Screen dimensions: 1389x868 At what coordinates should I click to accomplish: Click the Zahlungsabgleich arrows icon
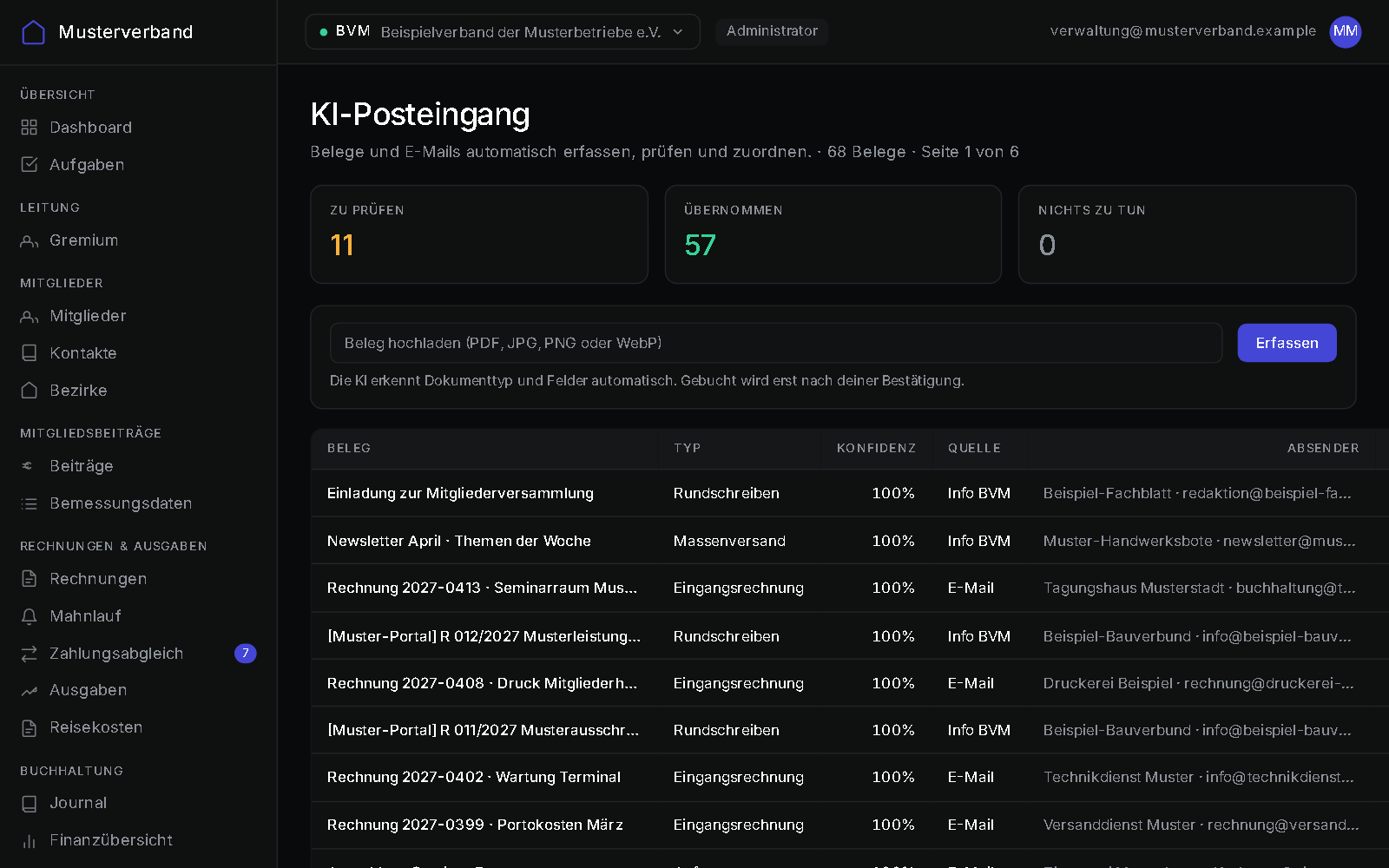coord(30,654)
